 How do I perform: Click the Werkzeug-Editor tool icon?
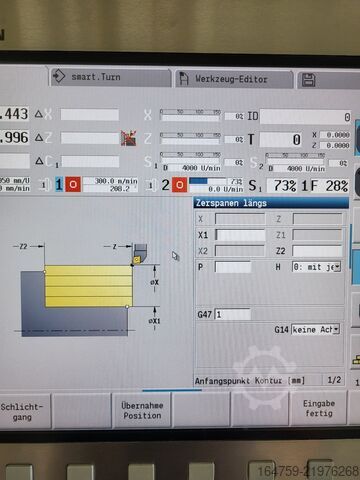pyautogui.click(x=184, y=79)
